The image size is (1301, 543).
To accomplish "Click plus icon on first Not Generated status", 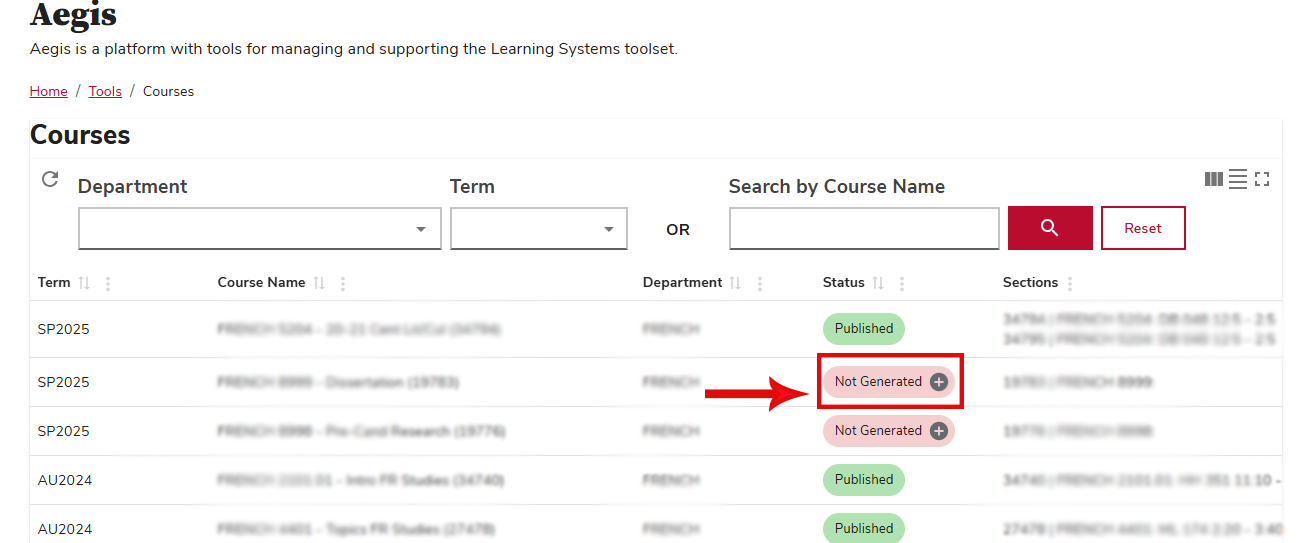I will [938, 382].
